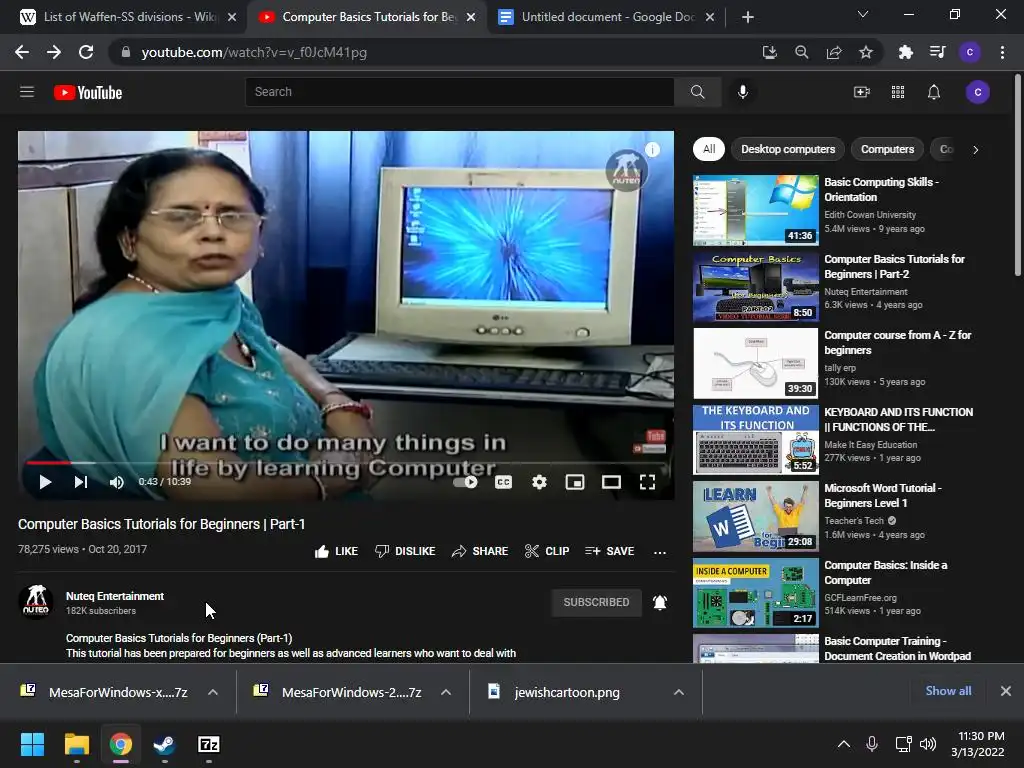
Task: Seek on the video progress bar
Action: [346, 462]
